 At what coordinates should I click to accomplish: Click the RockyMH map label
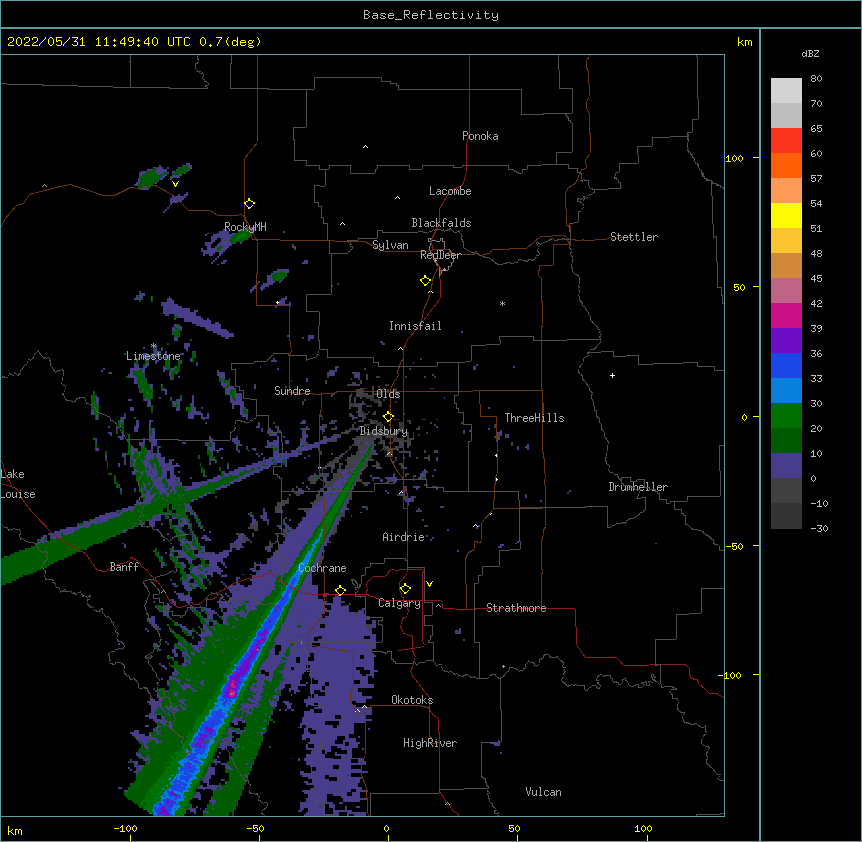(245, 227)
